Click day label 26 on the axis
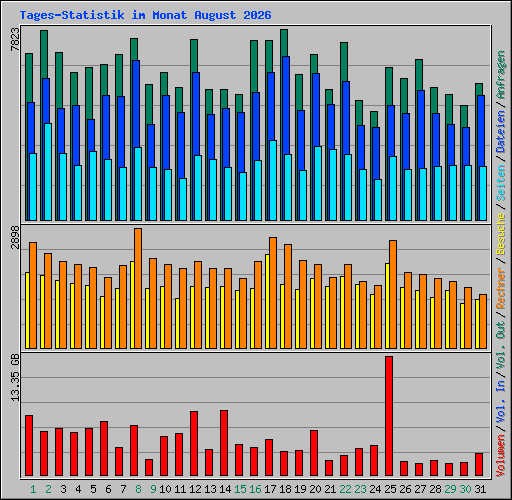Viewport: 512px width, 500px height. 405,489
